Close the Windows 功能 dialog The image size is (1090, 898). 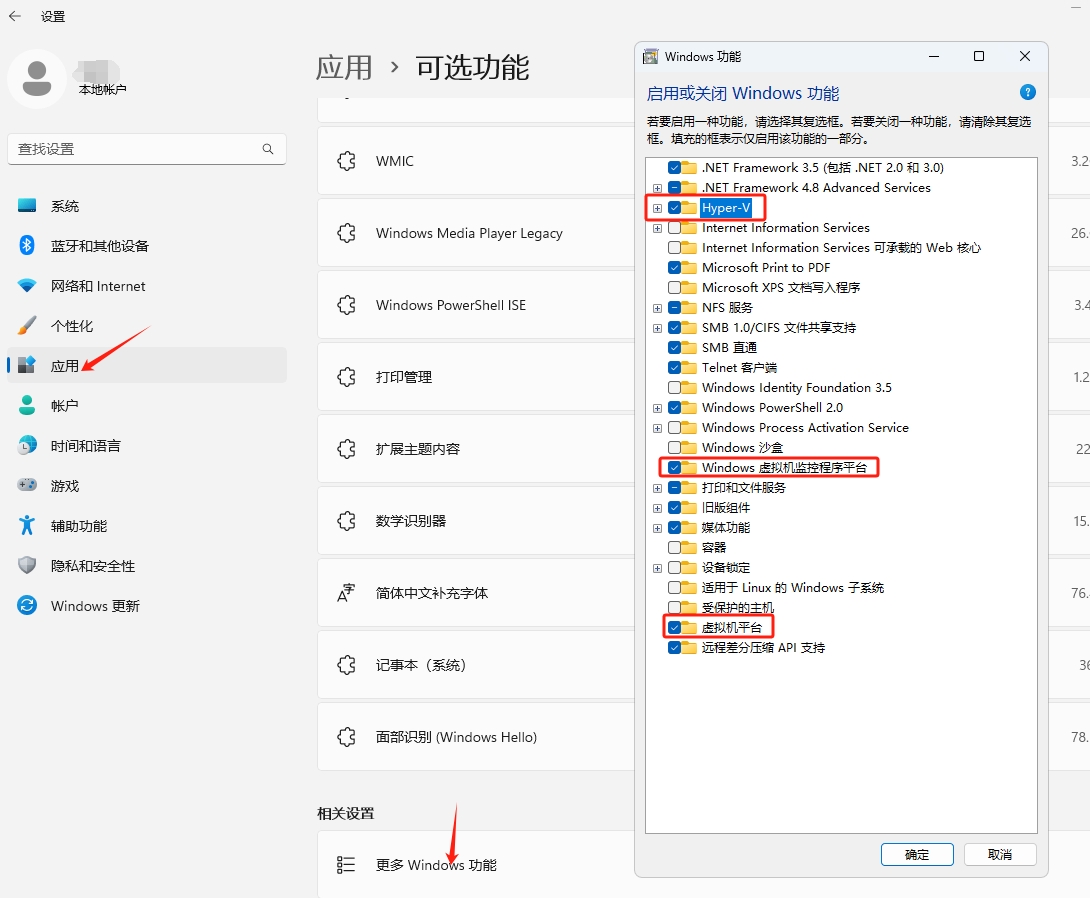coord(1025,56)
